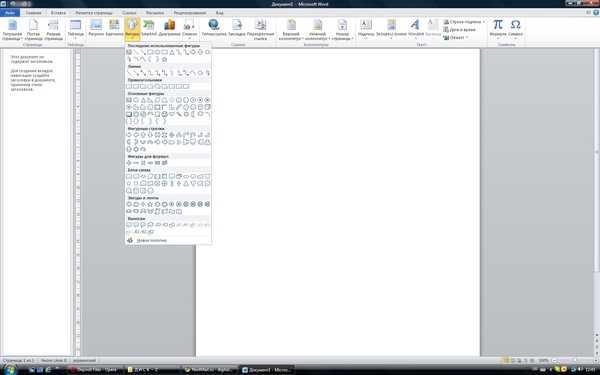Choose the heart shape from basic shapes

point(172,114)
